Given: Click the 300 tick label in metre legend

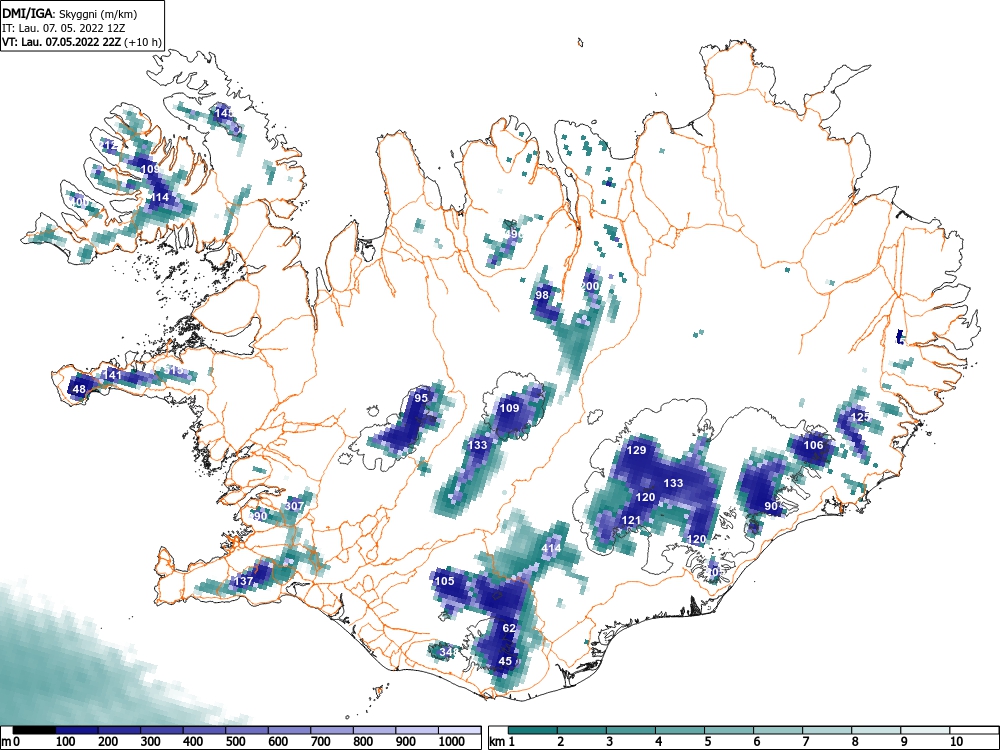Looking at the screenshot, I should tap(151, 742).
